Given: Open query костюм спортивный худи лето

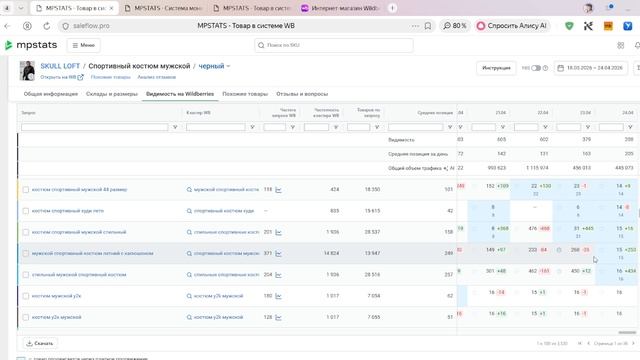Looking at the screenshot, I should tap(68, 211).
